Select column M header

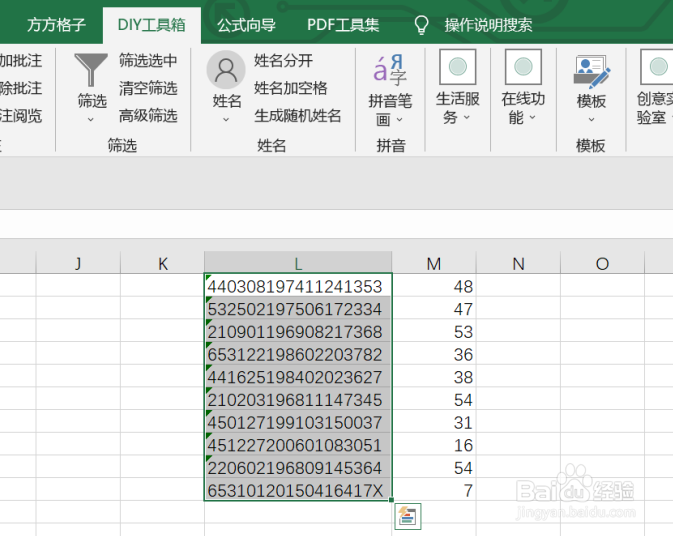click(x=434, y=263)
